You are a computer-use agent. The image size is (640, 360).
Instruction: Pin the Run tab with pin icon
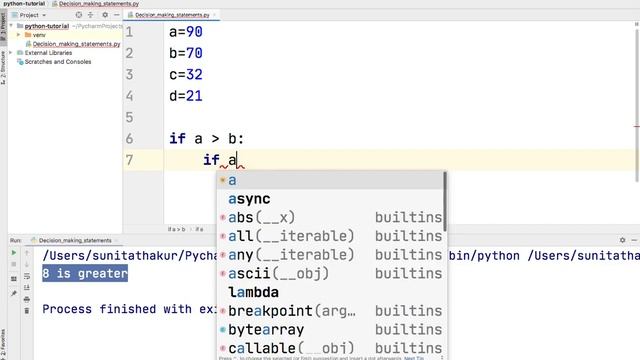pyautogui.click(x=13, y=293)
